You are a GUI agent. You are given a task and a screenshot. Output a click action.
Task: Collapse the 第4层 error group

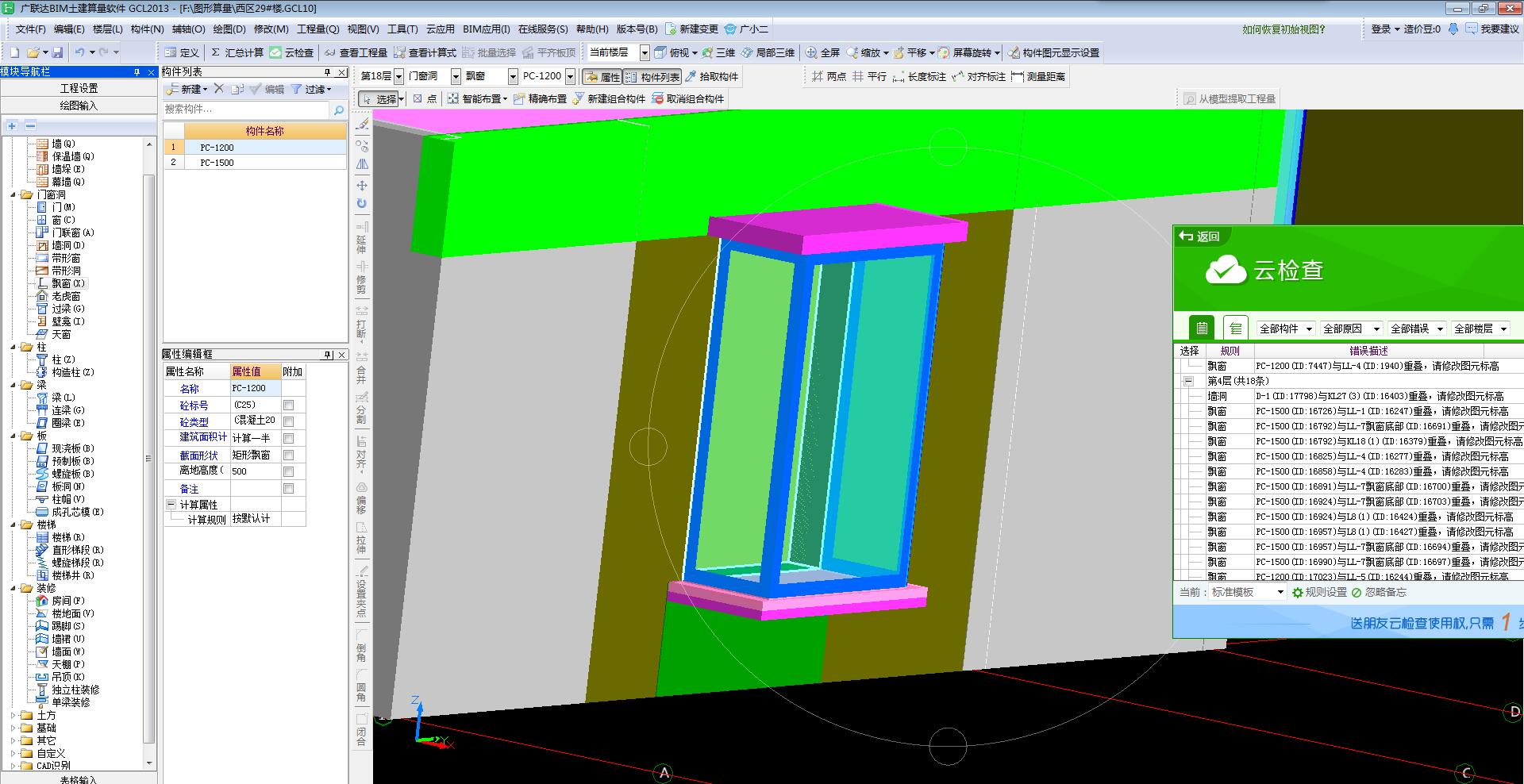(1188, 381)
